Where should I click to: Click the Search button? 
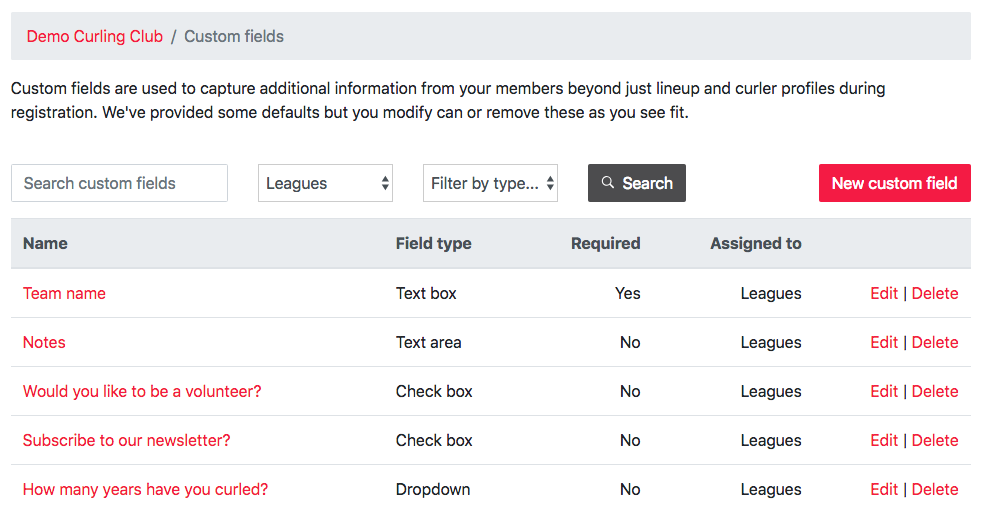pyautogui.click(x=637, y=183)
